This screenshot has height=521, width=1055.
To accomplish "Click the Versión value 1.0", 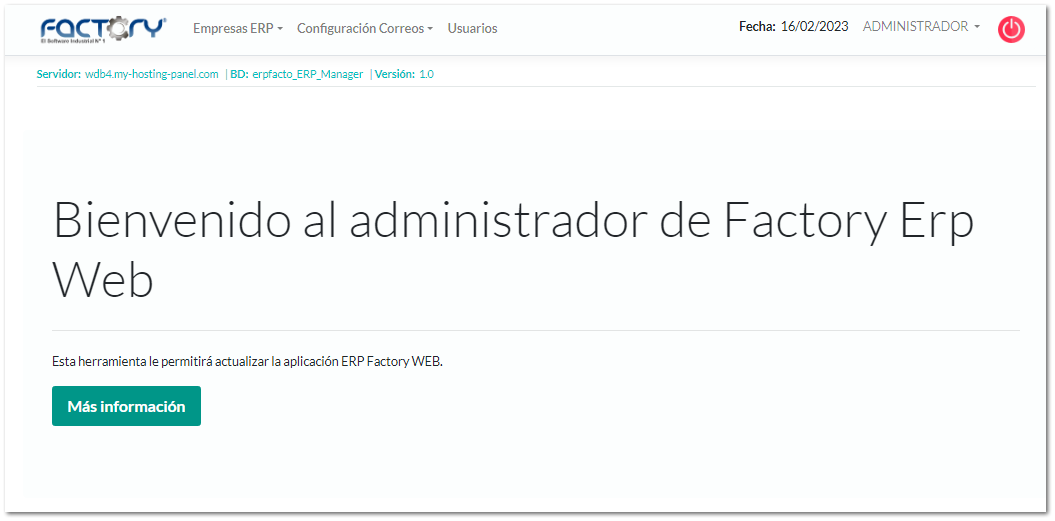I will click(427, 75).
